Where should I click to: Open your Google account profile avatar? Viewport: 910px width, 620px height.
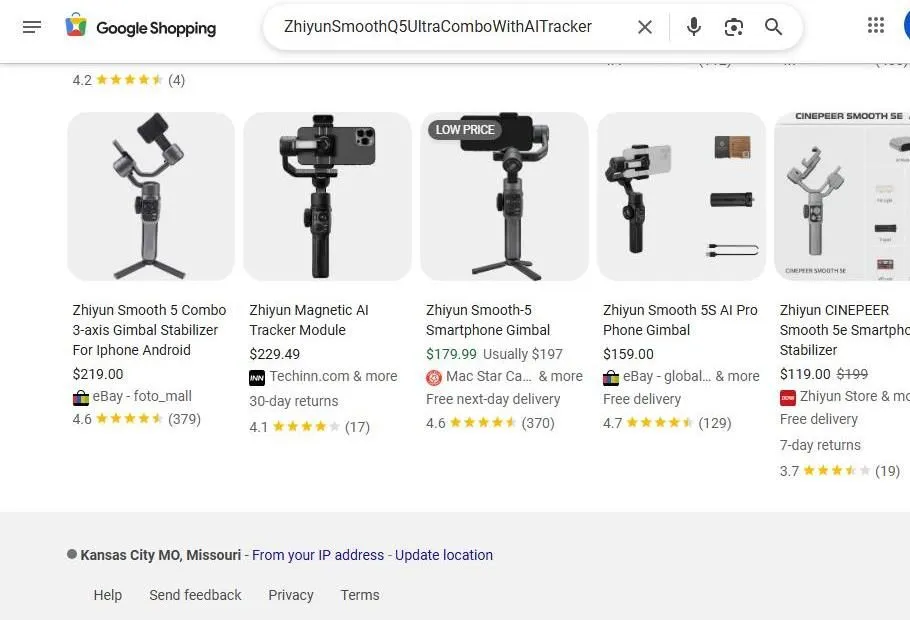(906, 27)
